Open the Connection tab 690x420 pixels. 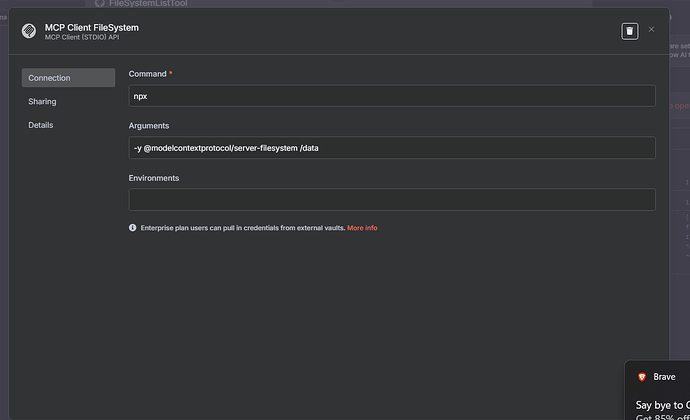[68, 77]
